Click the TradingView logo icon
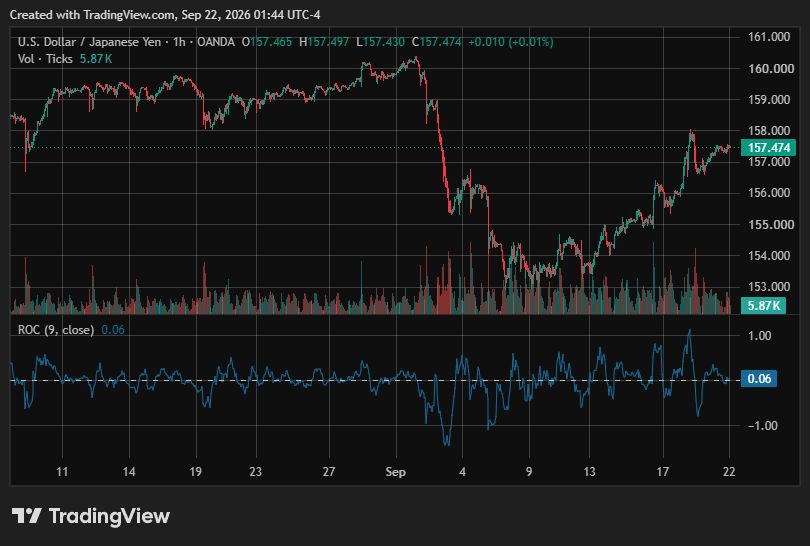 (26, 516)
